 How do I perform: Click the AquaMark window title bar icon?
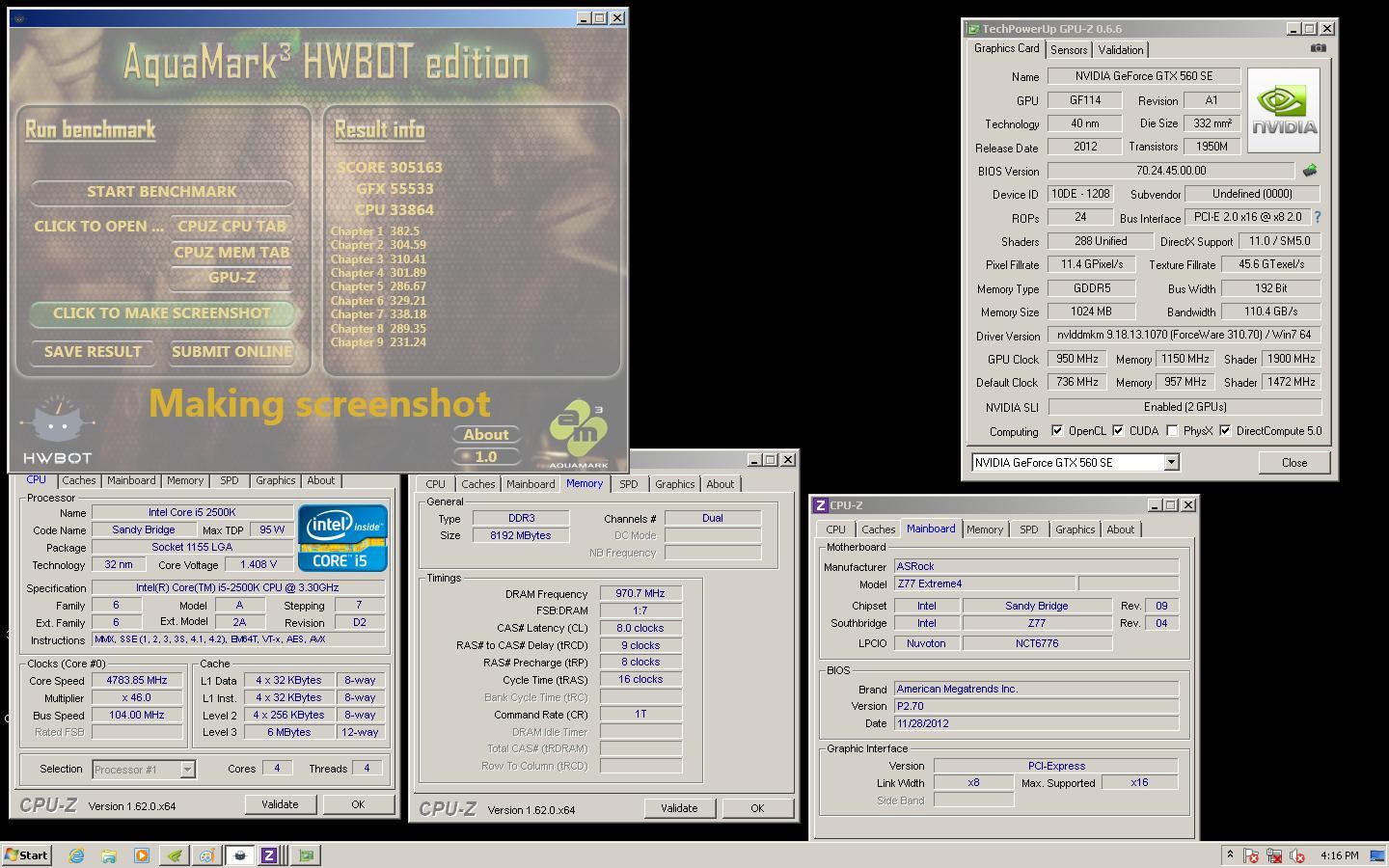tap(19, 18)
